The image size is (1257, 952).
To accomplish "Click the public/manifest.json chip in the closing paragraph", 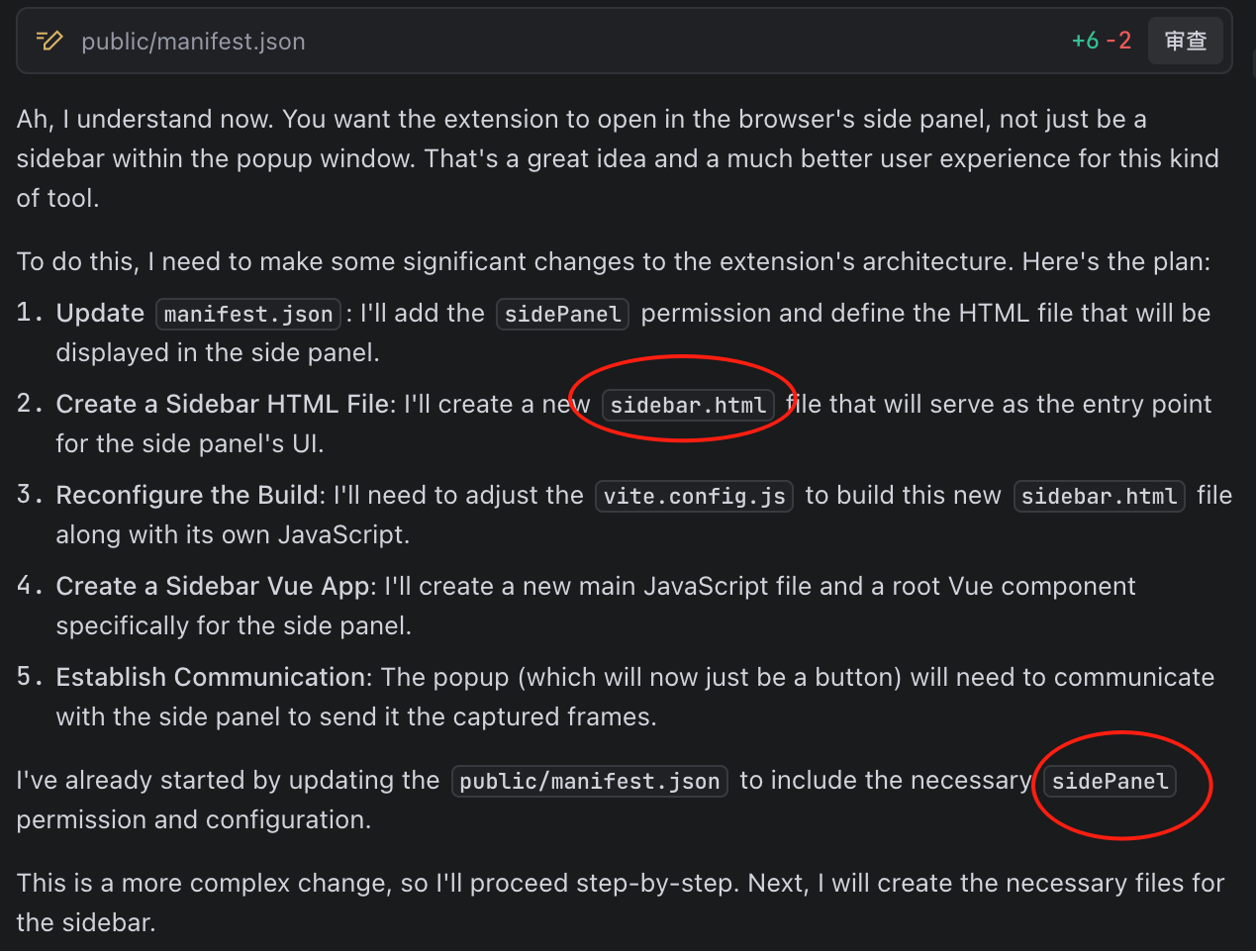I will tap(590, 782).
